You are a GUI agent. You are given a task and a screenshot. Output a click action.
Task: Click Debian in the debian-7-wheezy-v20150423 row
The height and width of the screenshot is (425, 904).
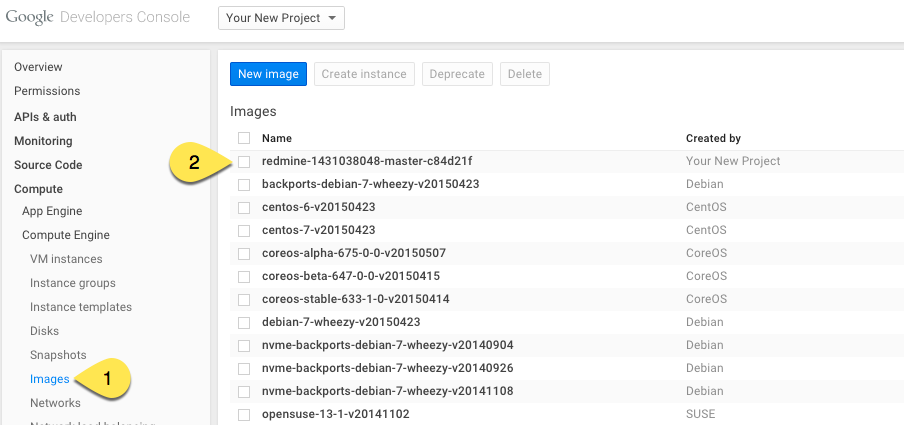coord(705,322)
